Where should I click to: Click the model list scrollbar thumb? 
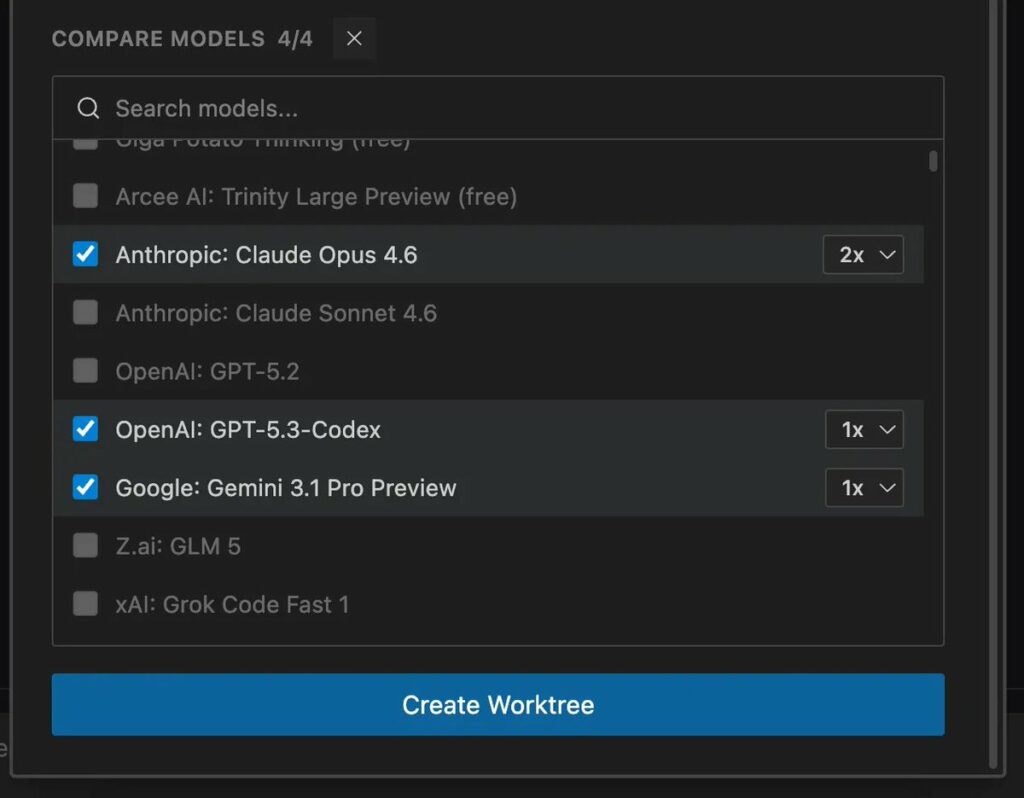933,161
